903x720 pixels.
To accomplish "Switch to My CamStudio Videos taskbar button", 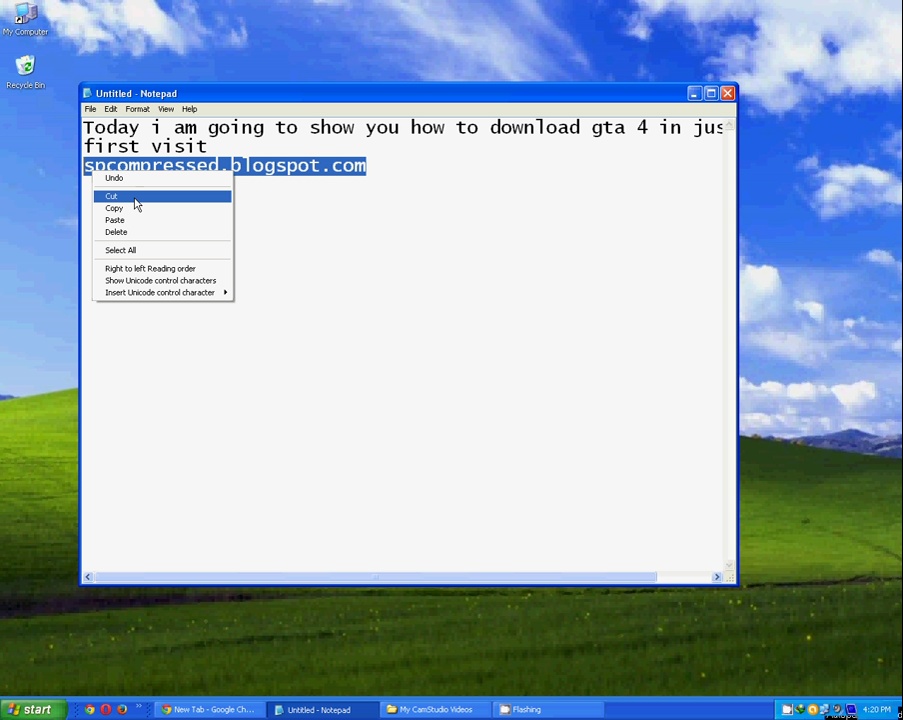I will (436, 710).
